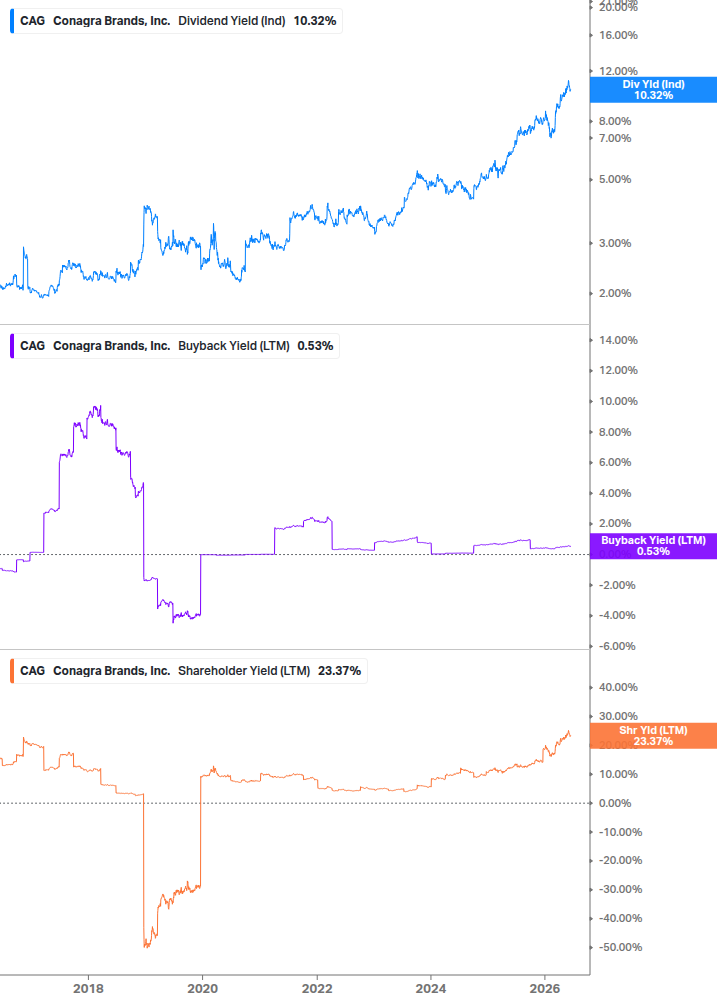Click the 7.00% tick on dividend axis
The image size is (717, 1005).
tap(615, 138)
